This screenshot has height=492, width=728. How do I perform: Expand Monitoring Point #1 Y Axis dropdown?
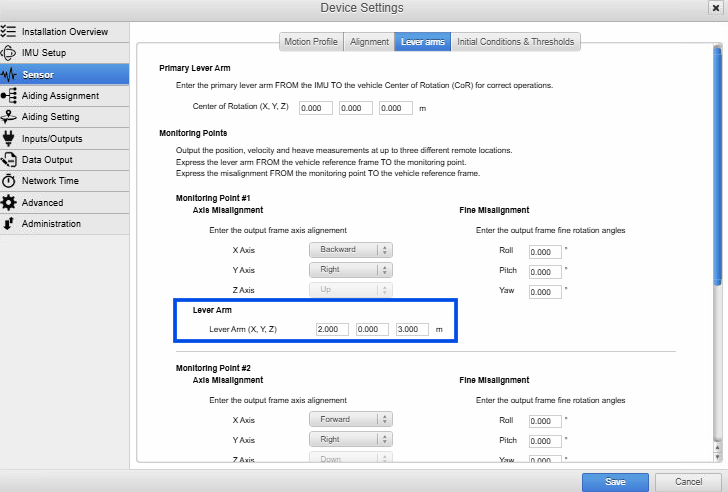pos(350,270)
